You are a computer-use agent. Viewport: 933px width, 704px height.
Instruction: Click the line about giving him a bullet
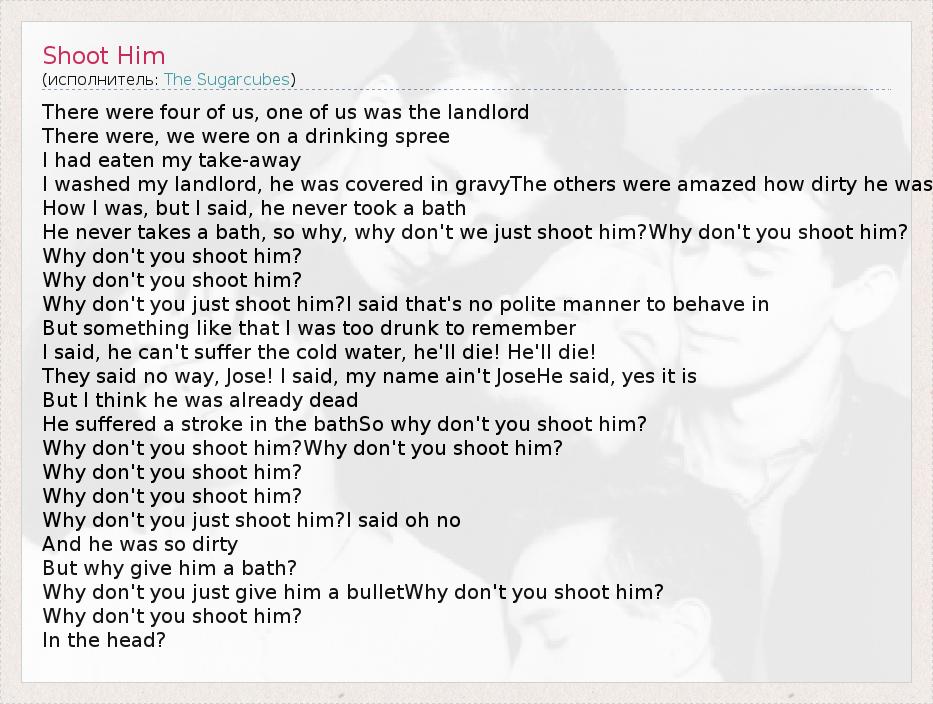coord(225,592)
